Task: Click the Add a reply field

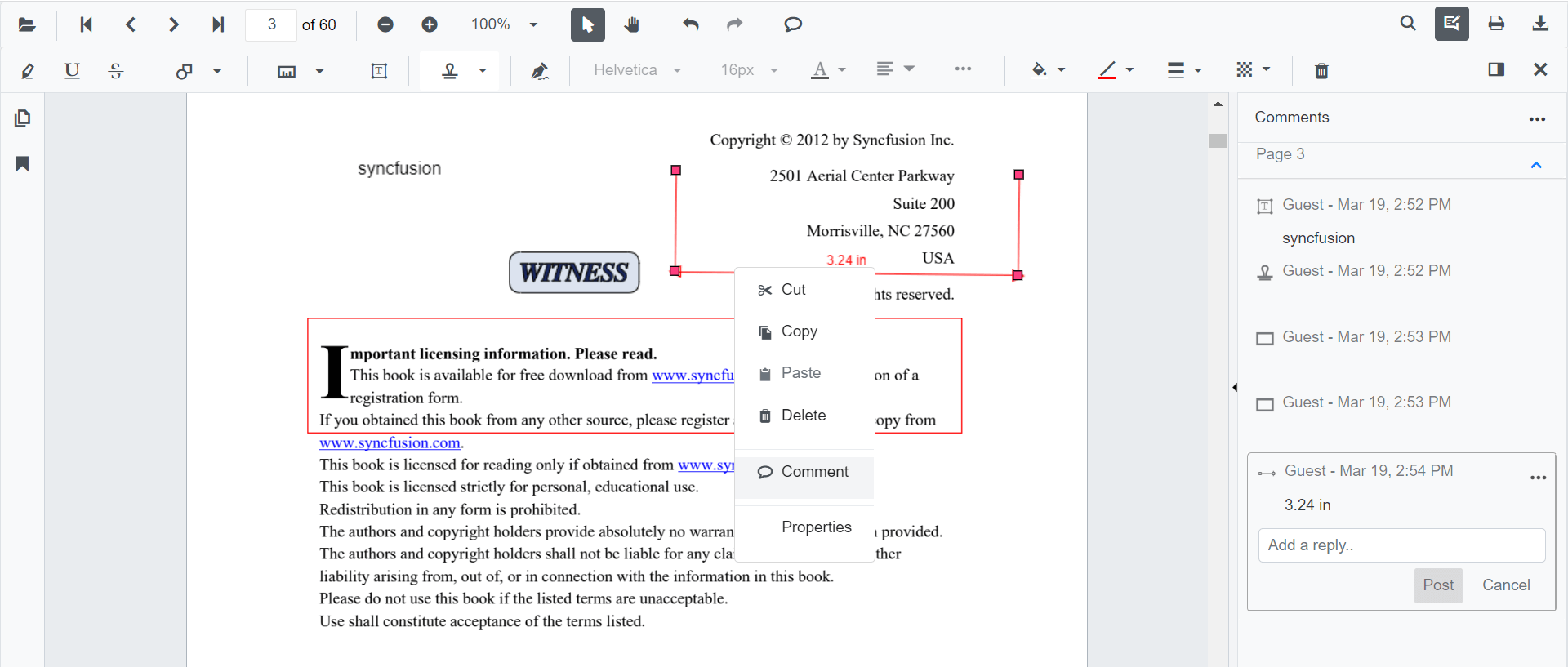Action: 1401,545
